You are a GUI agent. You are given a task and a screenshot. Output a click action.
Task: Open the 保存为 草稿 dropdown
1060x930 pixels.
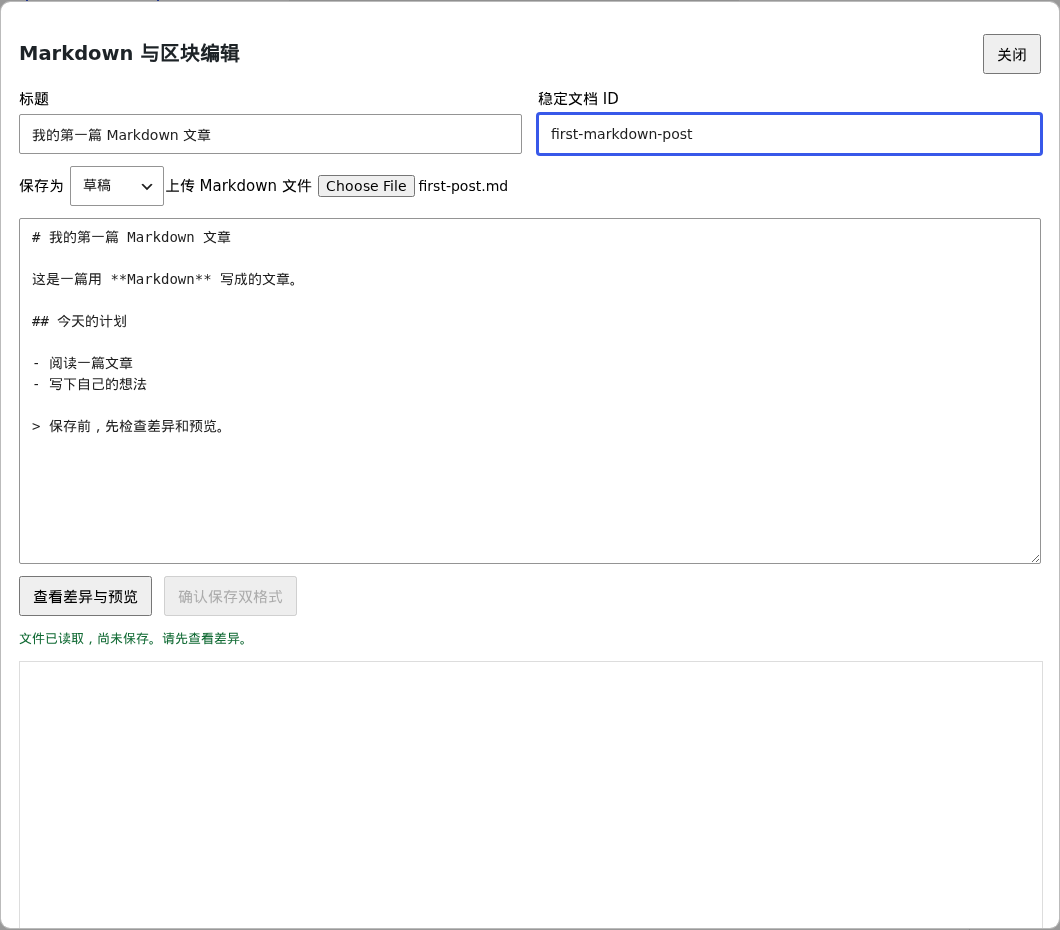pyautogui.click(x=117, y=186)
